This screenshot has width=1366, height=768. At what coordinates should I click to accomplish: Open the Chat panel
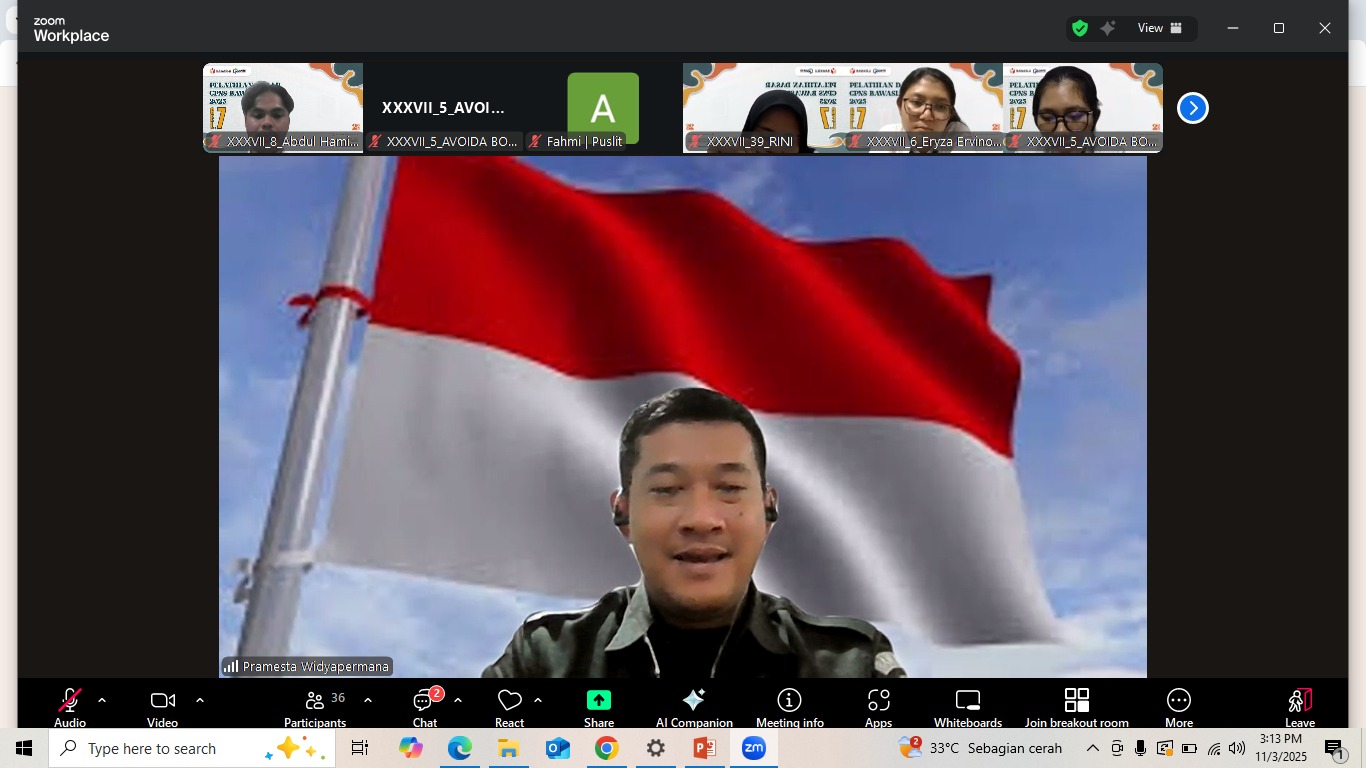pyautogui.click(x=425, y=706)
